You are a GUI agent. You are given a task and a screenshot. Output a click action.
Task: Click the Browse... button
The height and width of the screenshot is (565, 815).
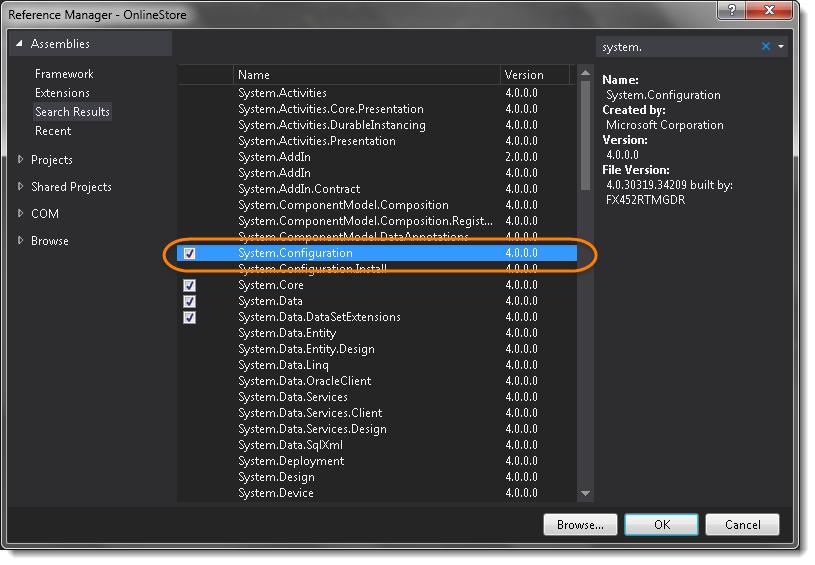tap(580, 524)
